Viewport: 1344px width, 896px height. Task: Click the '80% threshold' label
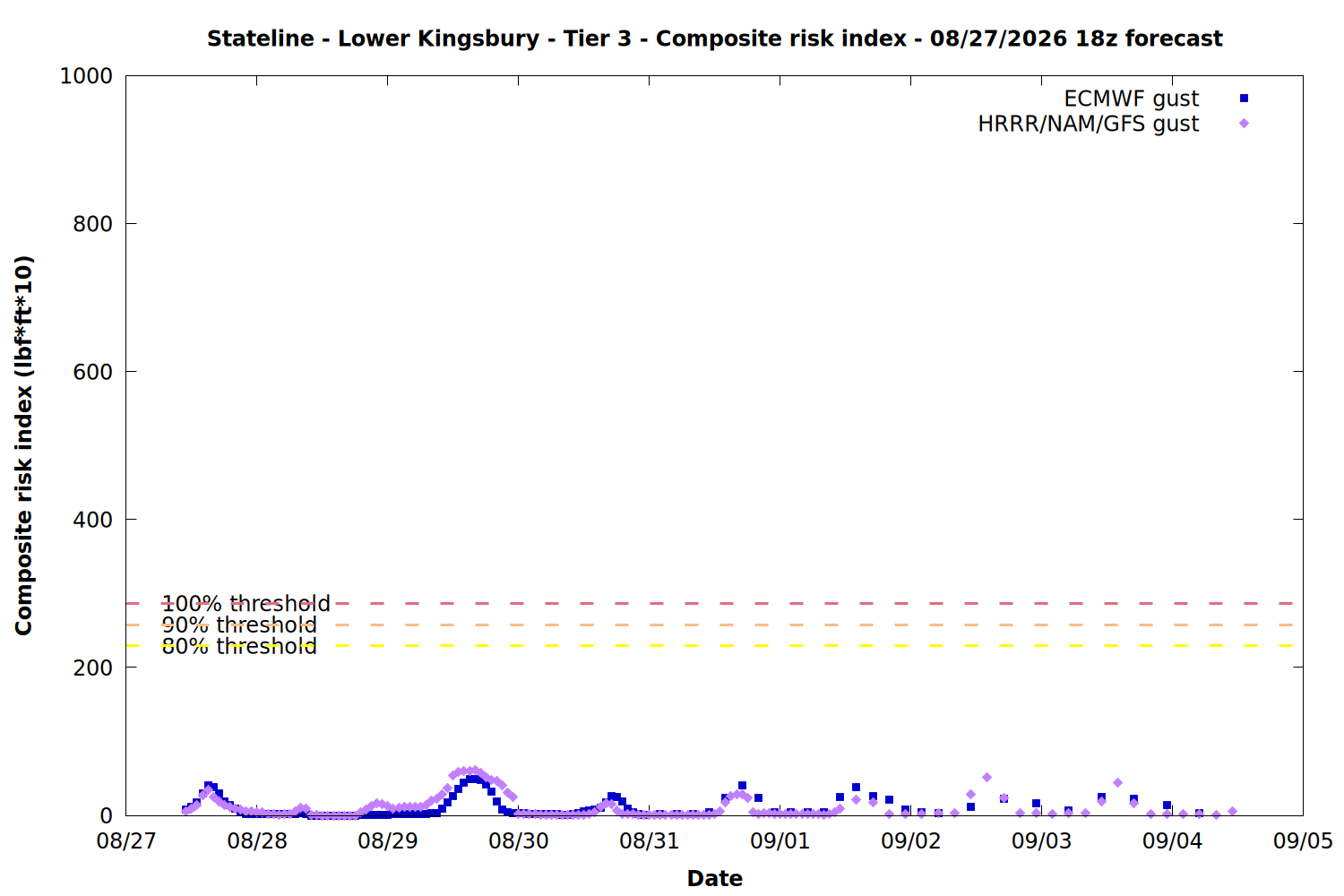click(239, 646)
